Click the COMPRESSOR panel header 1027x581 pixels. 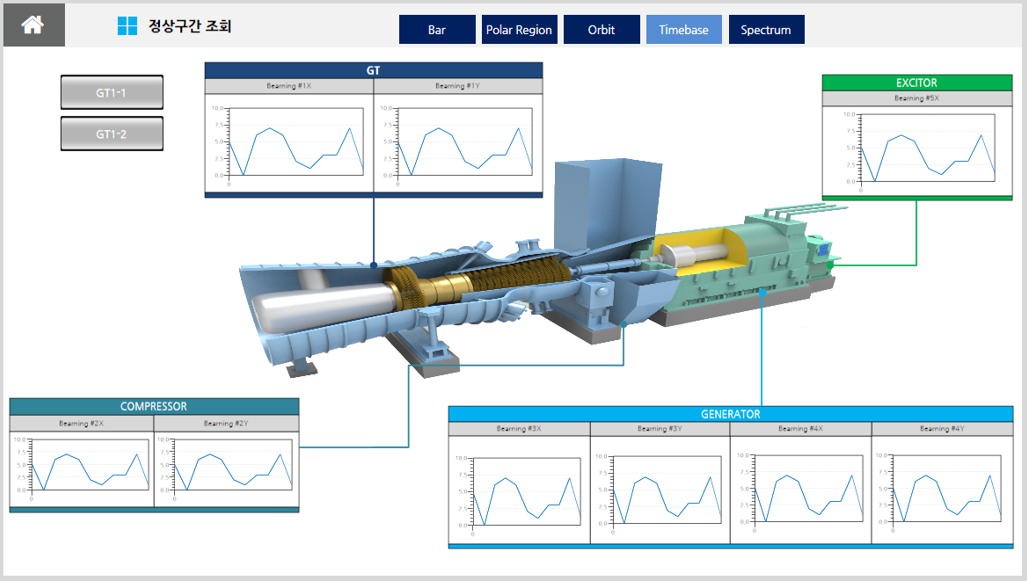click(154, 406)
